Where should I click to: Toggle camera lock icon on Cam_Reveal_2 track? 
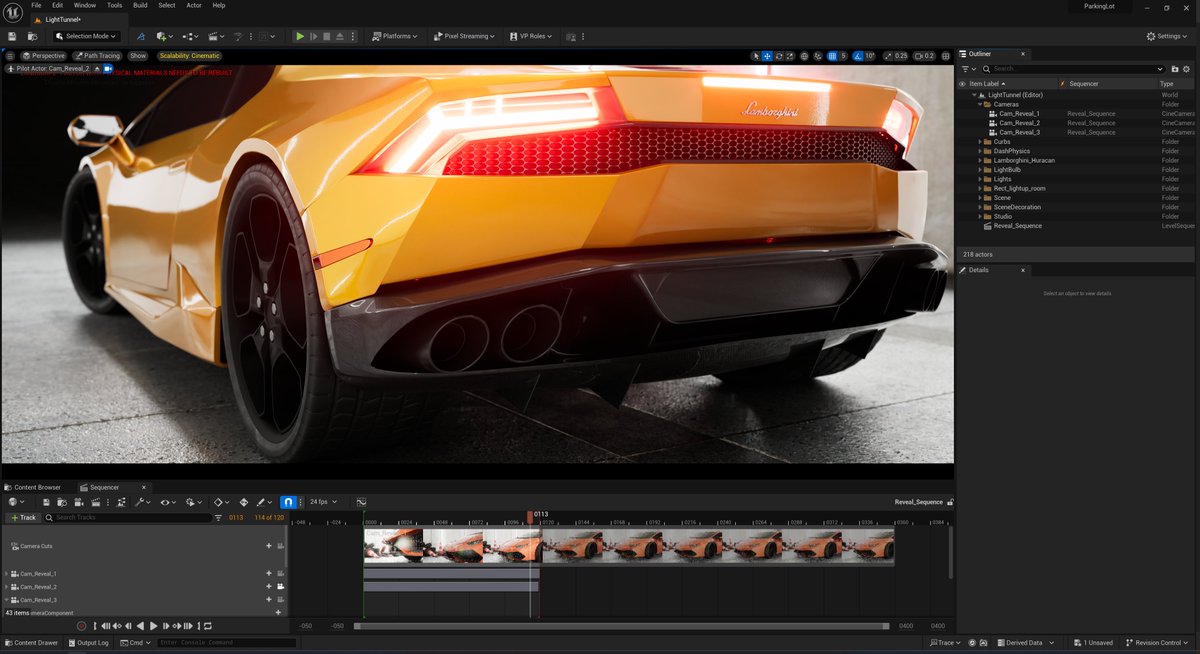click(280, 587)
